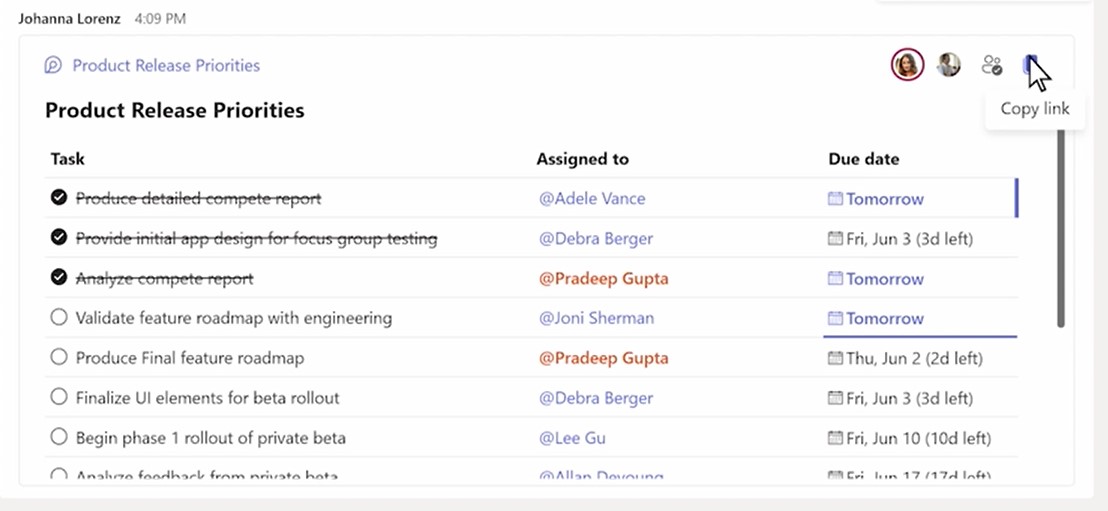Uncheck the Analyze compete report task

click(x=59, y=278)
